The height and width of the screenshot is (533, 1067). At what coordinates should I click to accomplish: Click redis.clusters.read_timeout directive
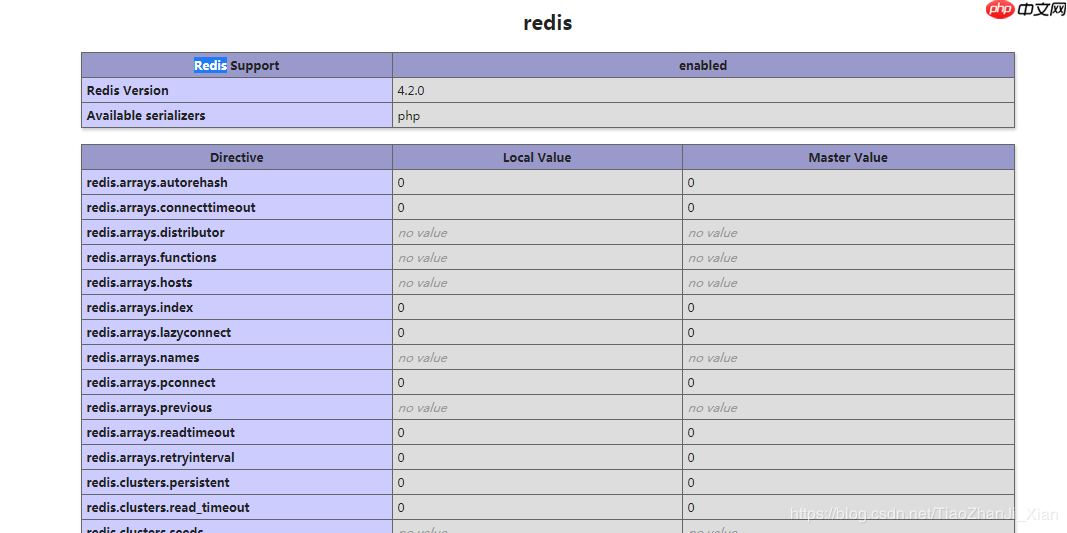(x=168, y=508)
